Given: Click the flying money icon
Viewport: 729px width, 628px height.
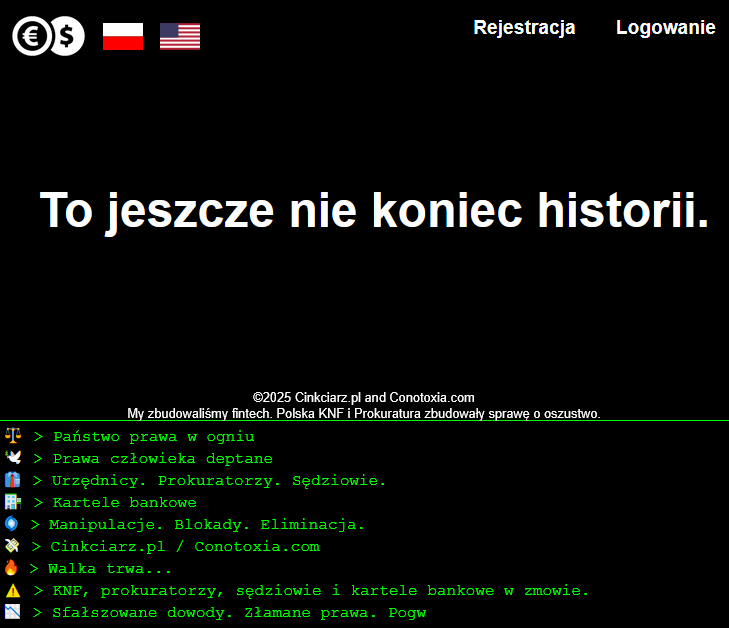Looking at the screenshot, I should click(x=11, y=546).
